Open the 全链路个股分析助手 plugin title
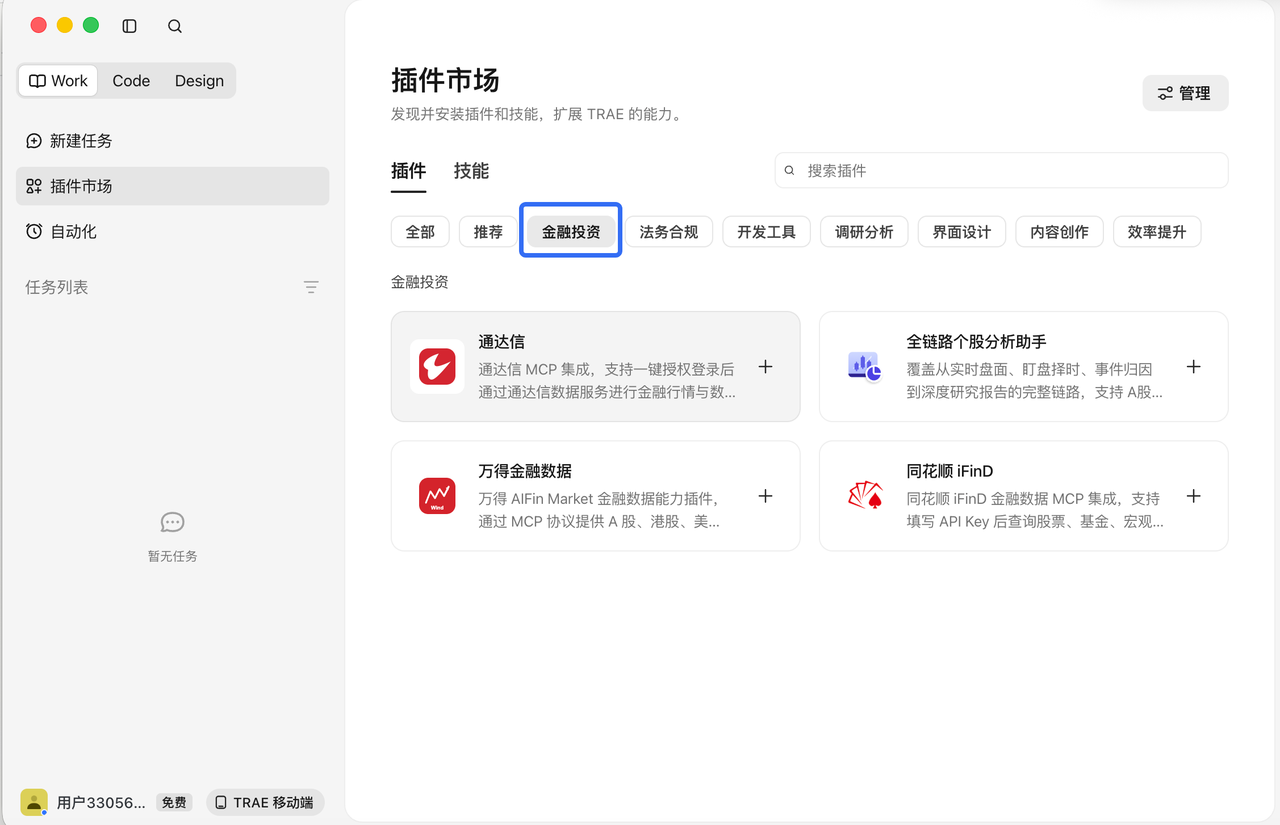 976,342
